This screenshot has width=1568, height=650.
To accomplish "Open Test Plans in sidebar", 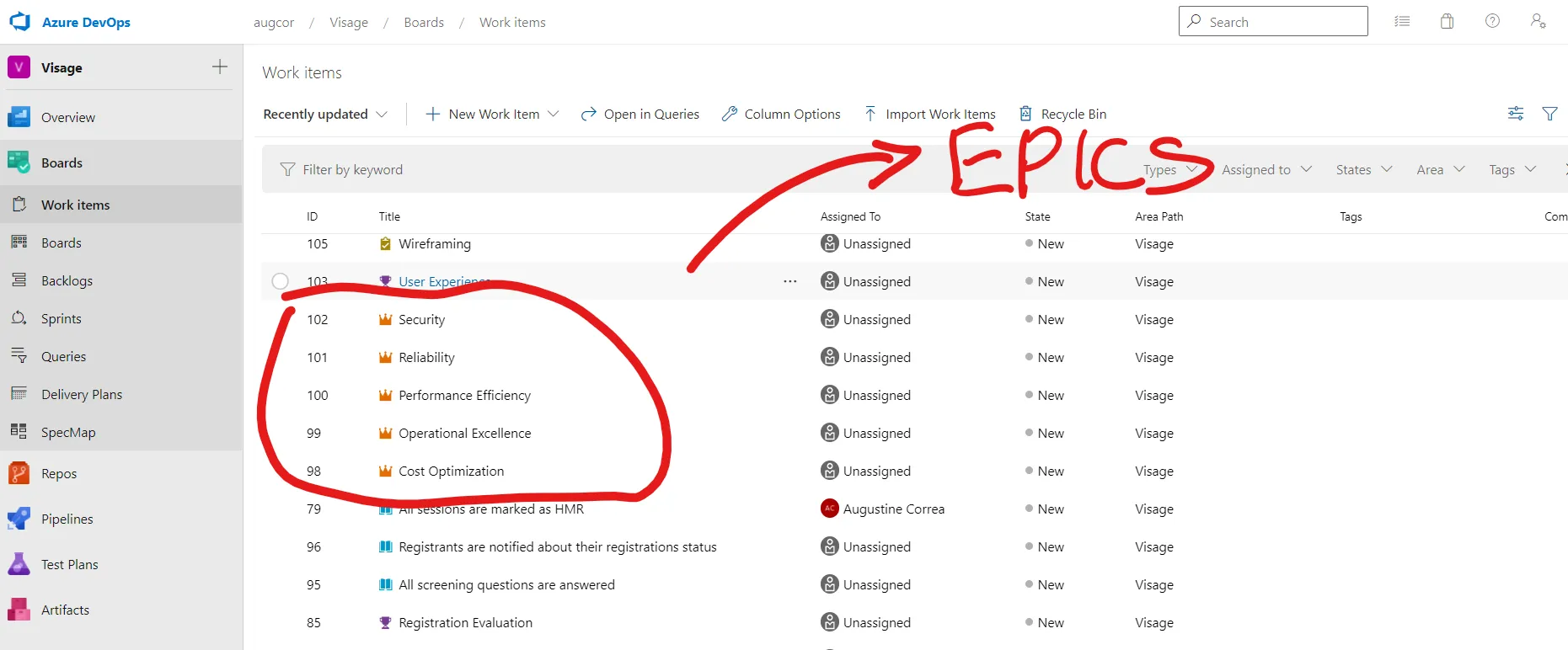I will tap(69, 564).
